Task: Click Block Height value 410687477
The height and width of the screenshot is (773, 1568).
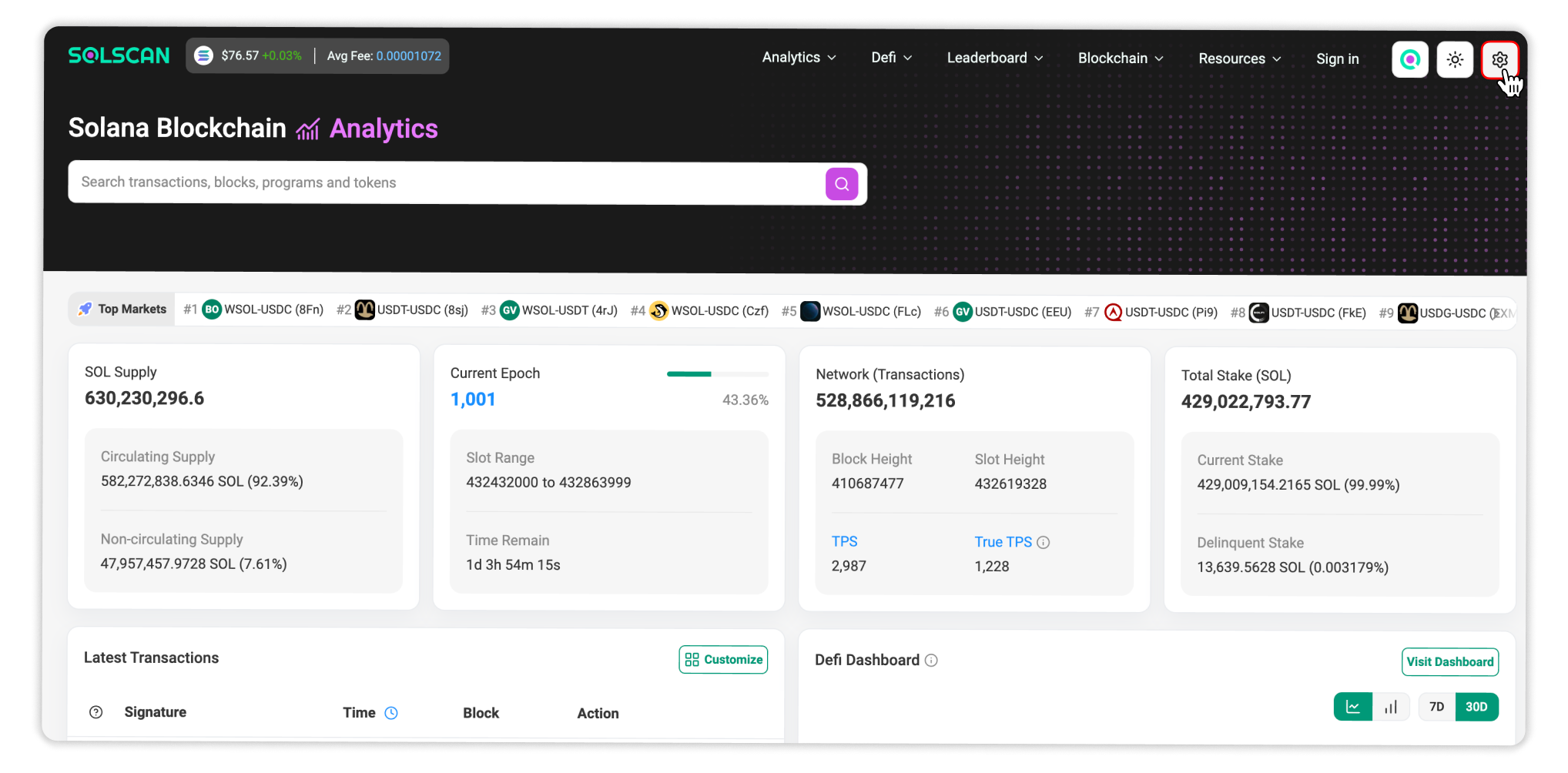Action: tap(868, 484)
